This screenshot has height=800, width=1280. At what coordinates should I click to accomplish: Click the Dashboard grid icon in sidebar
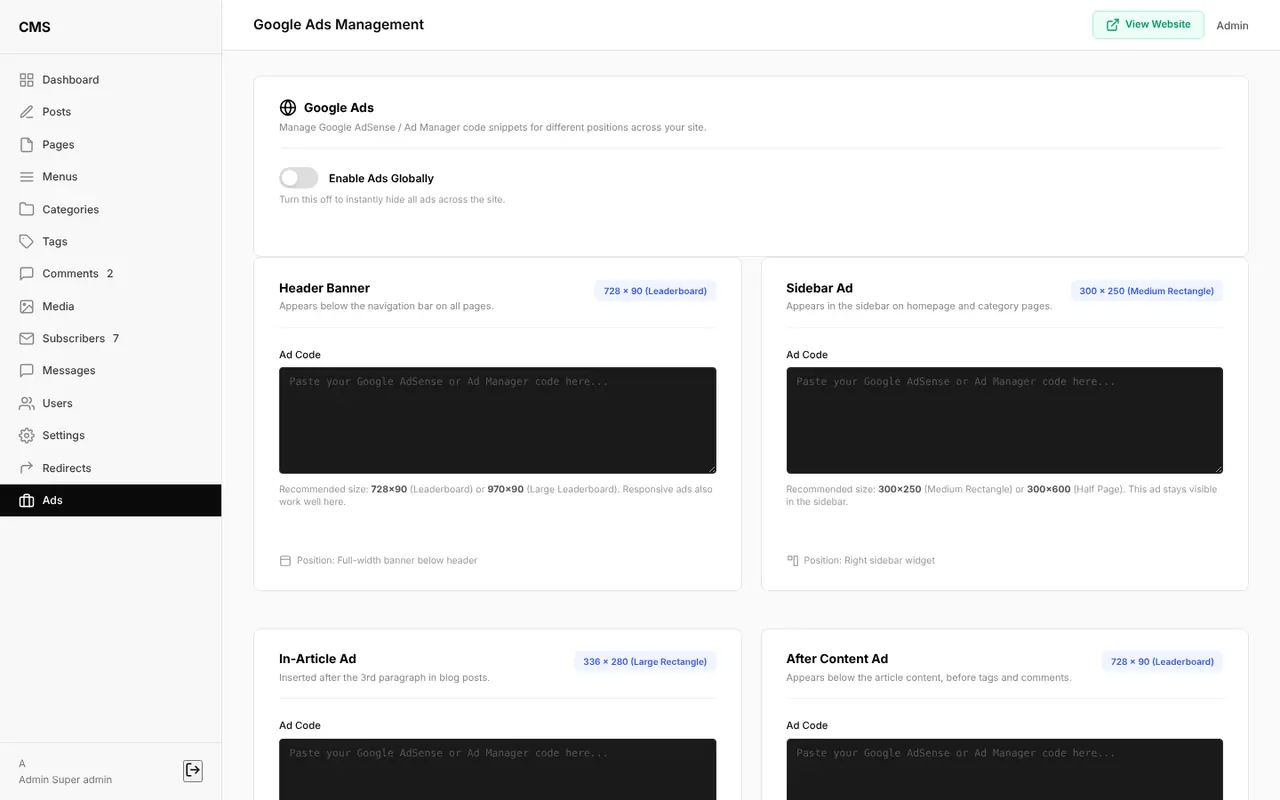(26, 80)
